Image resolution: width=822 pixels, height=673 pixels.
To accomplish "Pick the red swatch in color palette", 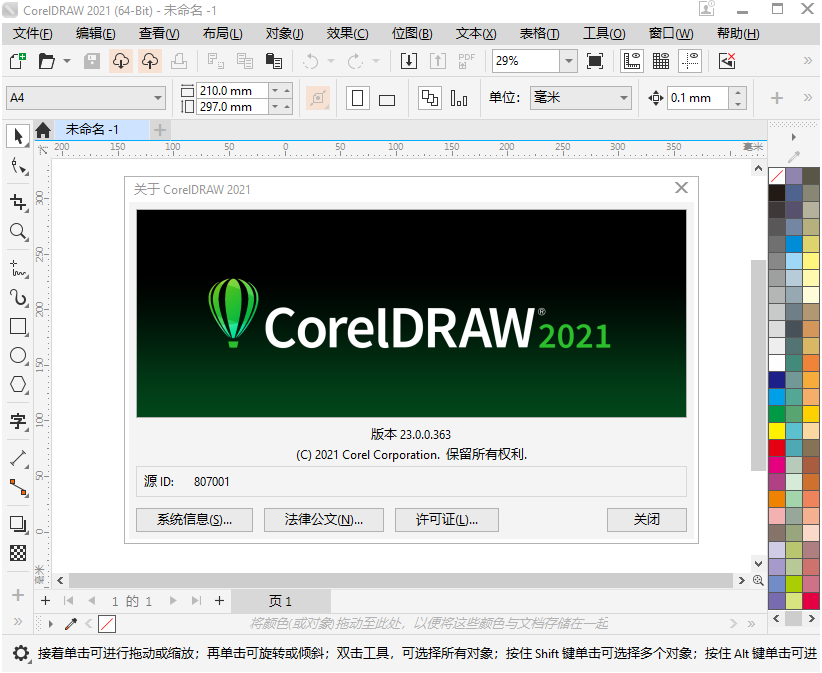I will [777, 448].
